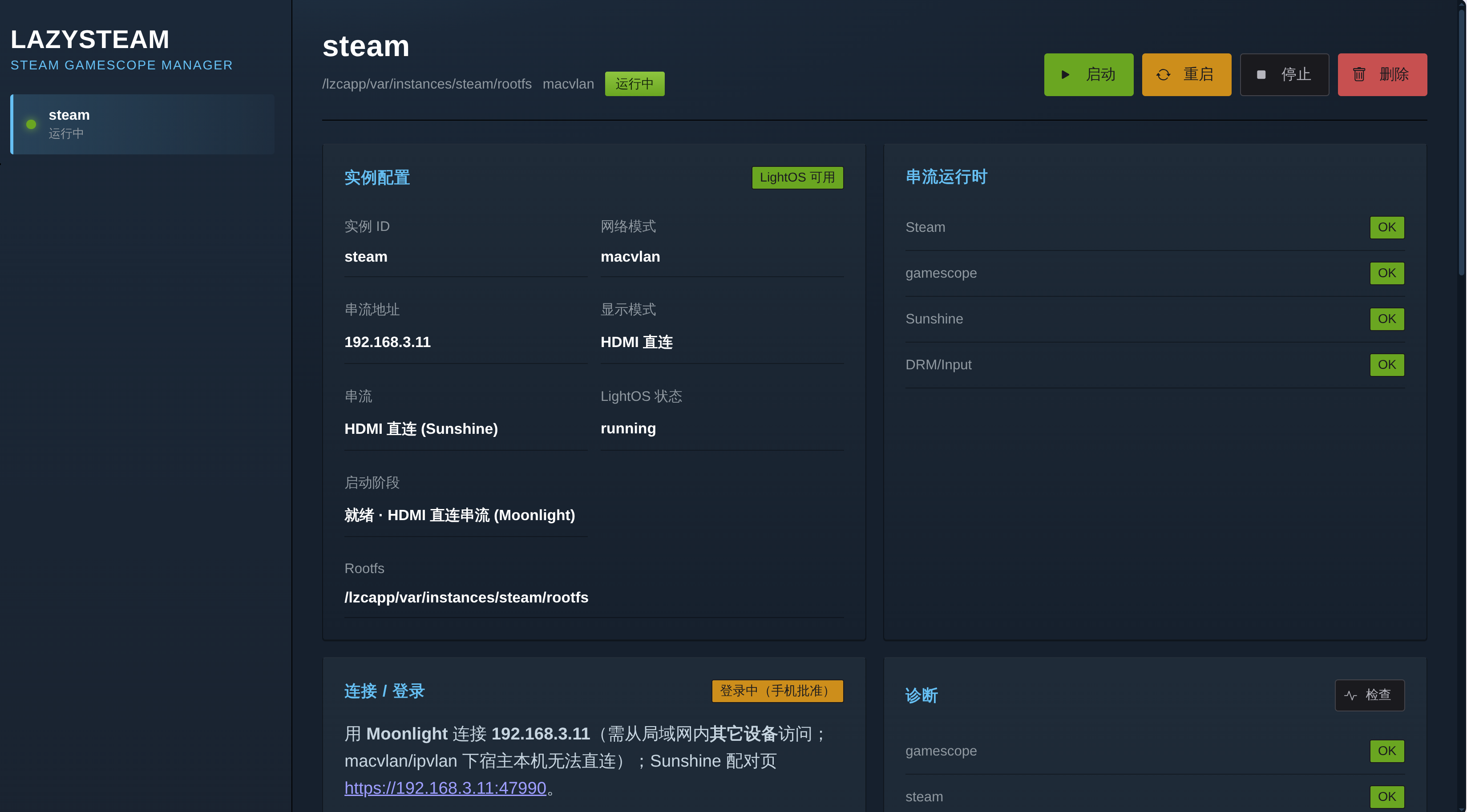
Task: Click the 启动阶段 field label
Action: 372,483
